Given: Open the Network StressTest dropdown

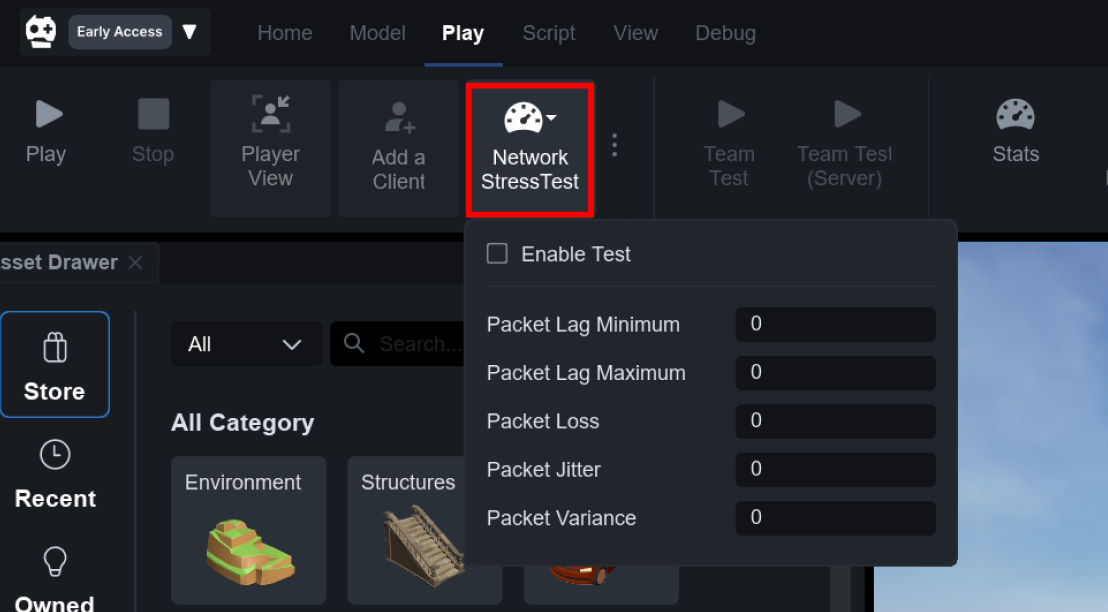Looking at the screenshot, I should click(x=530, y=149).
